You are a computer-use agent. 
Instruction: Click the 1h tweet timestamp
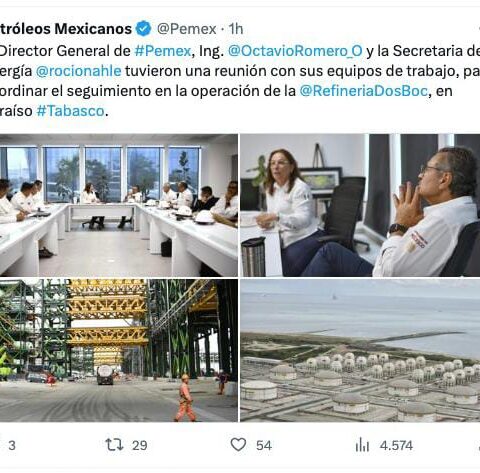point(236,29)
